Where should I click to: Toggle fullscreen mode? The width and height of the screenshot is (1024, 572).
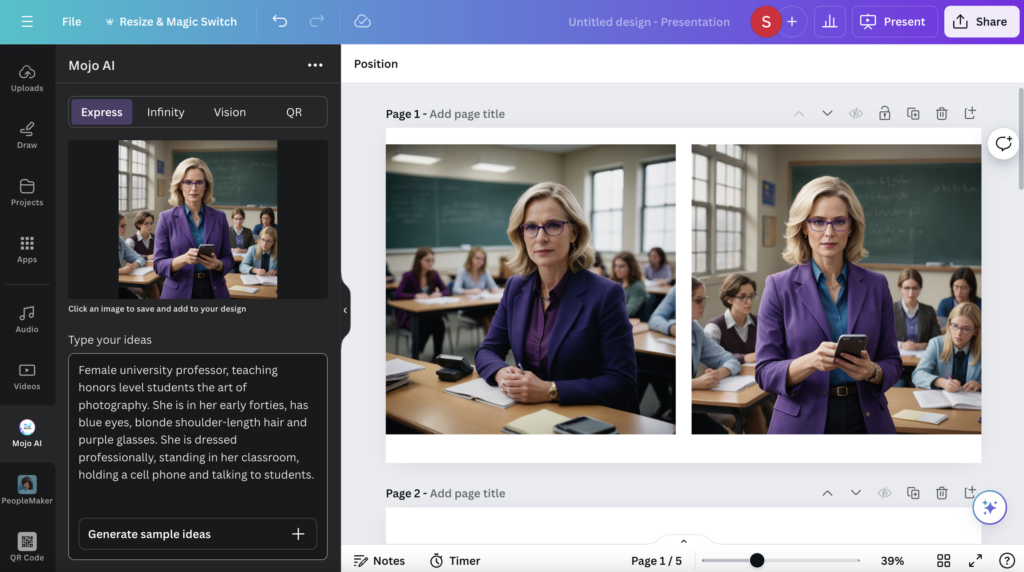[x=975, y=561]
